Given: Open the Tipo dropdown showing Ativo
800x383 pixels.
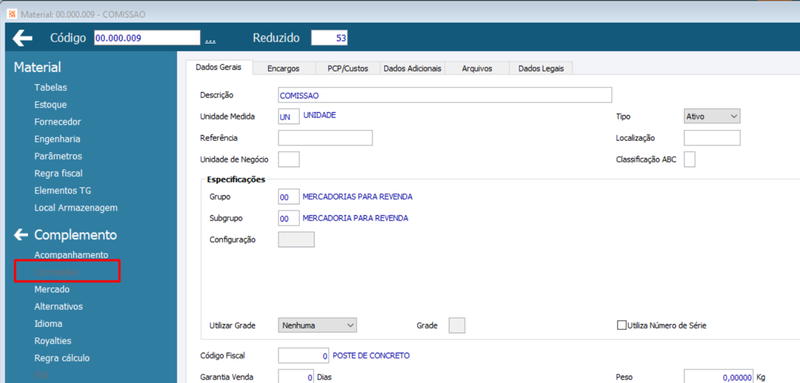Looking at the screenshot, I should [712, 116].
